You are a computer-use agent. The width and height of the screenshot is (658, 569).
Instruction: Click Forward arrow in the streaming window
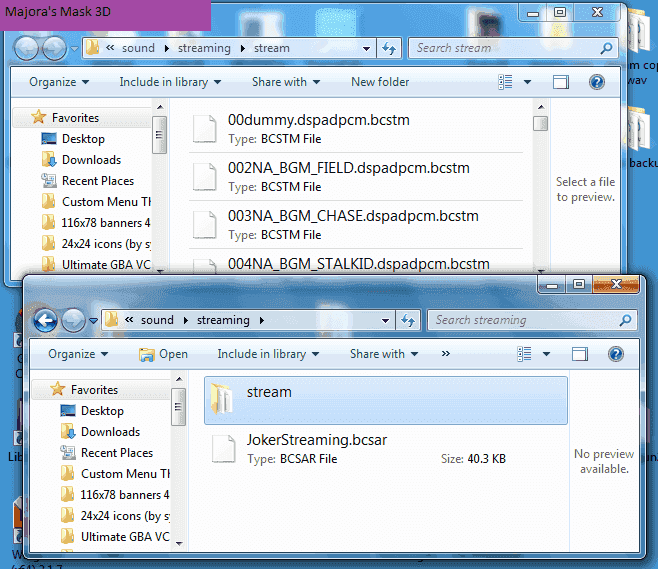tap(73, 321)
